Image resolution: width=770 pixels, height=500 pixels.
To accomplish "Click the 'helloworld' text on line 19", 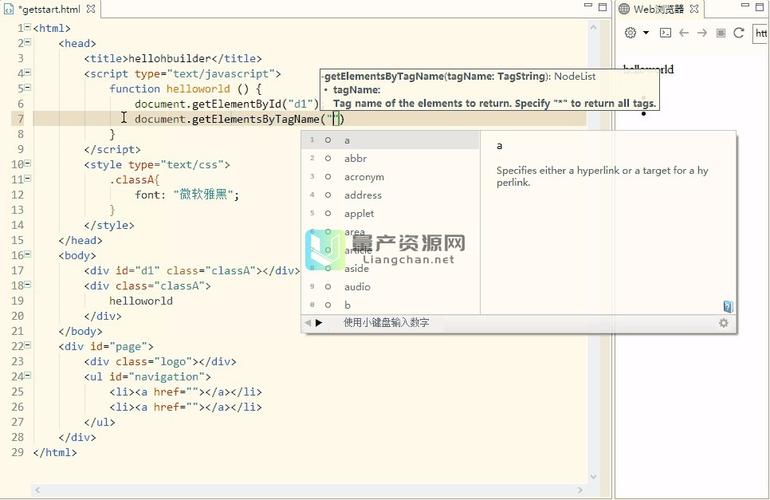I will [x=141, y=301].
